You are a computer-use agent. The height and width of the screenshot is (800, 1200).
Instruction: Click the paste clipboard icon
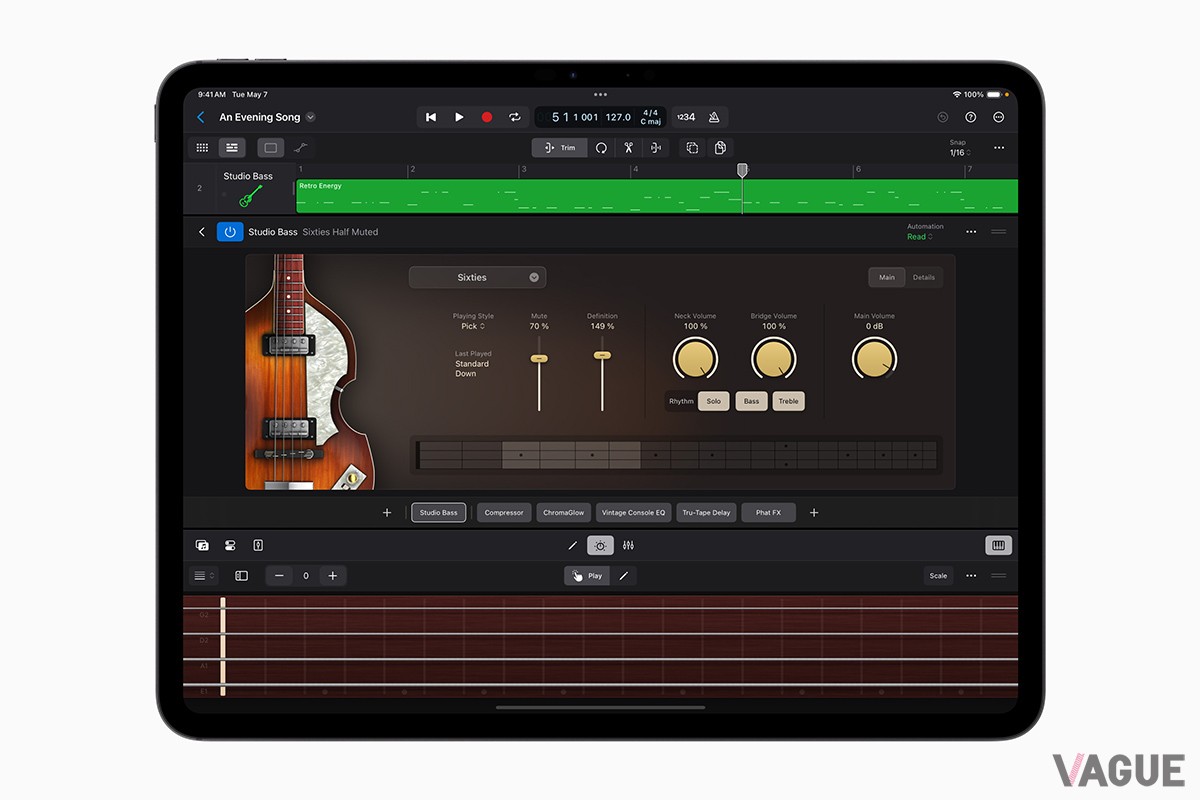720,147
